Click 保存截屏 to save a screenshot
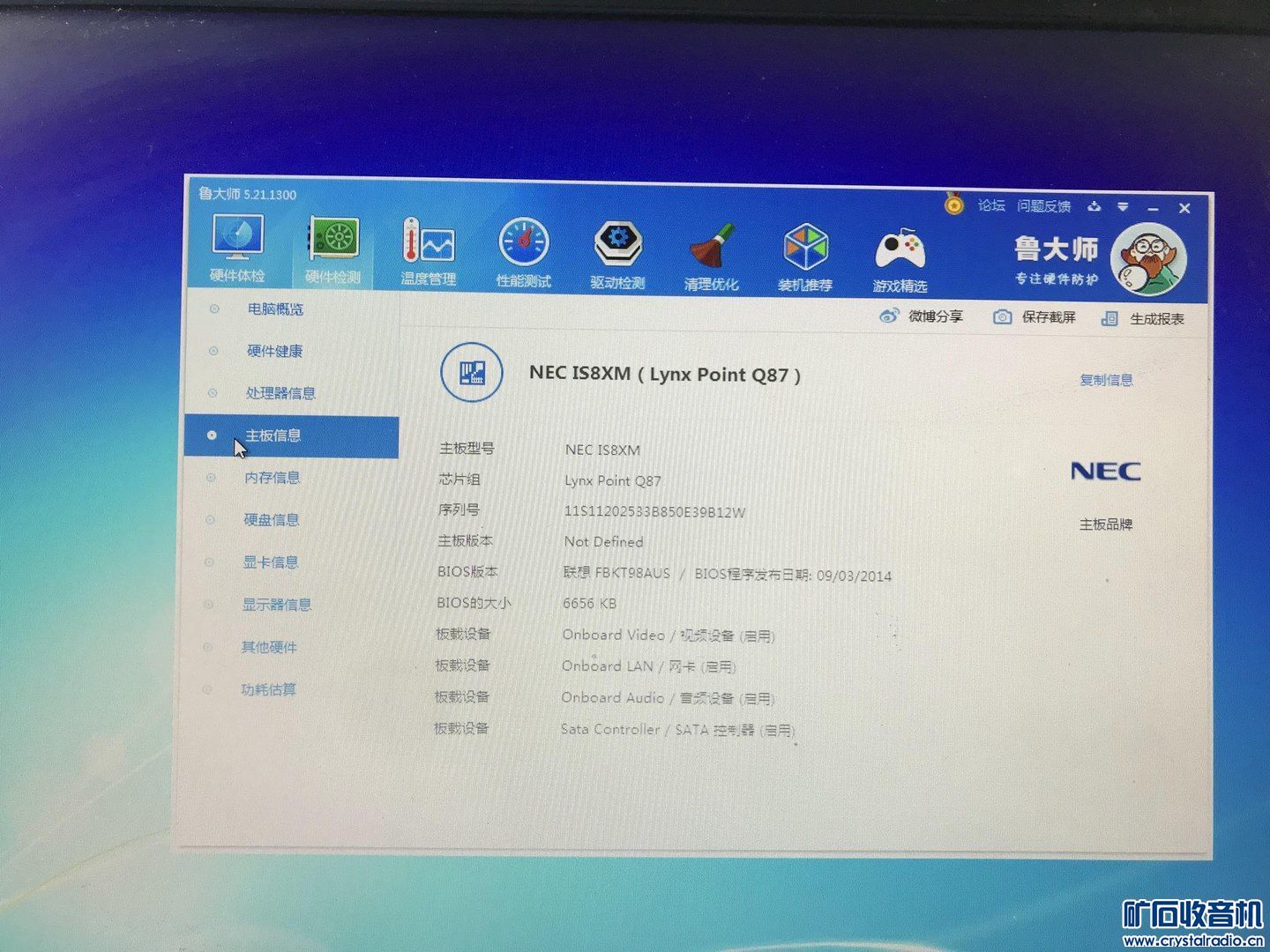1270x952 pixels. point(1035,317)
